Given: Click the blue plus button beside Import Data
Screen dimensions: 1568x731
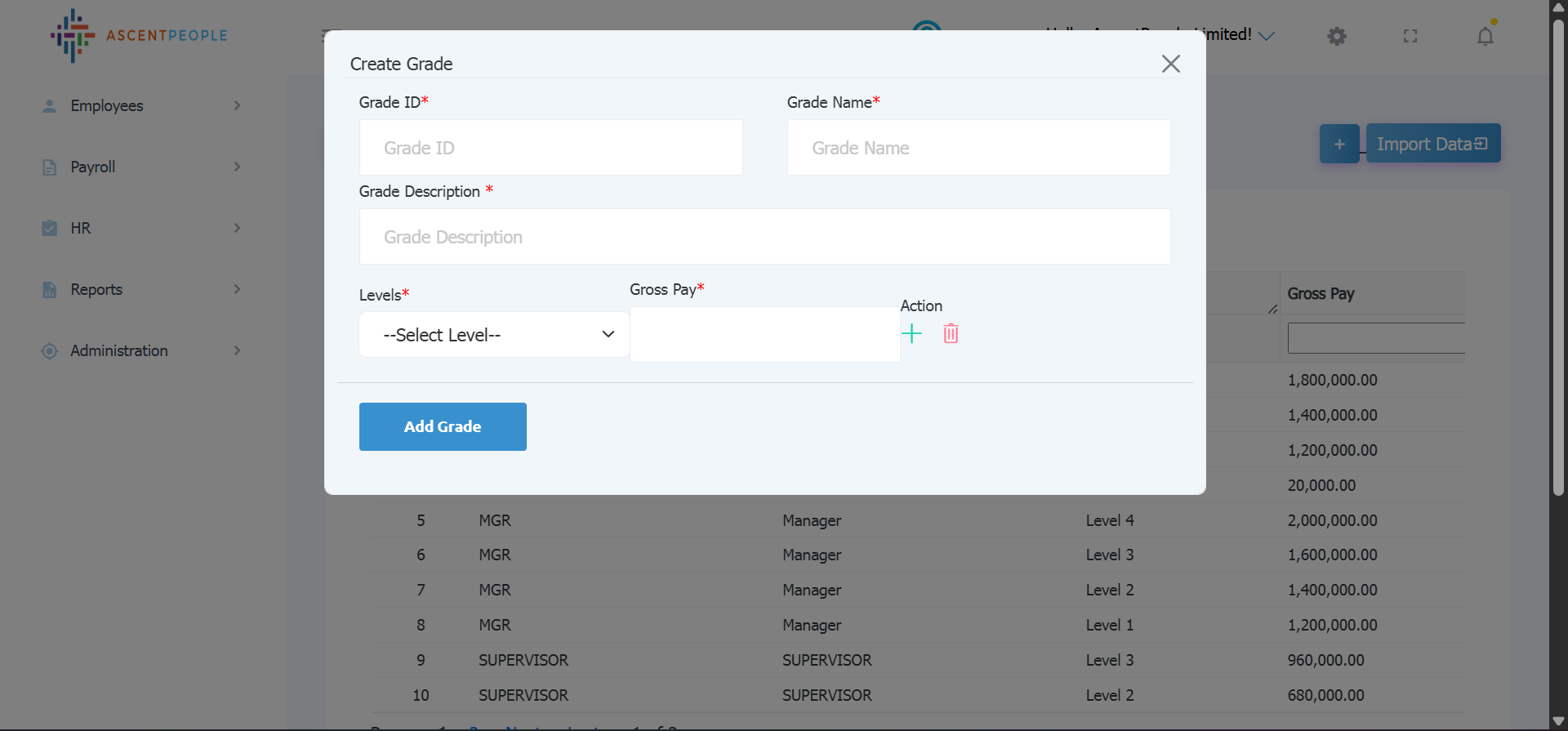Looking at the screenshot, I should click(1339, 144).
